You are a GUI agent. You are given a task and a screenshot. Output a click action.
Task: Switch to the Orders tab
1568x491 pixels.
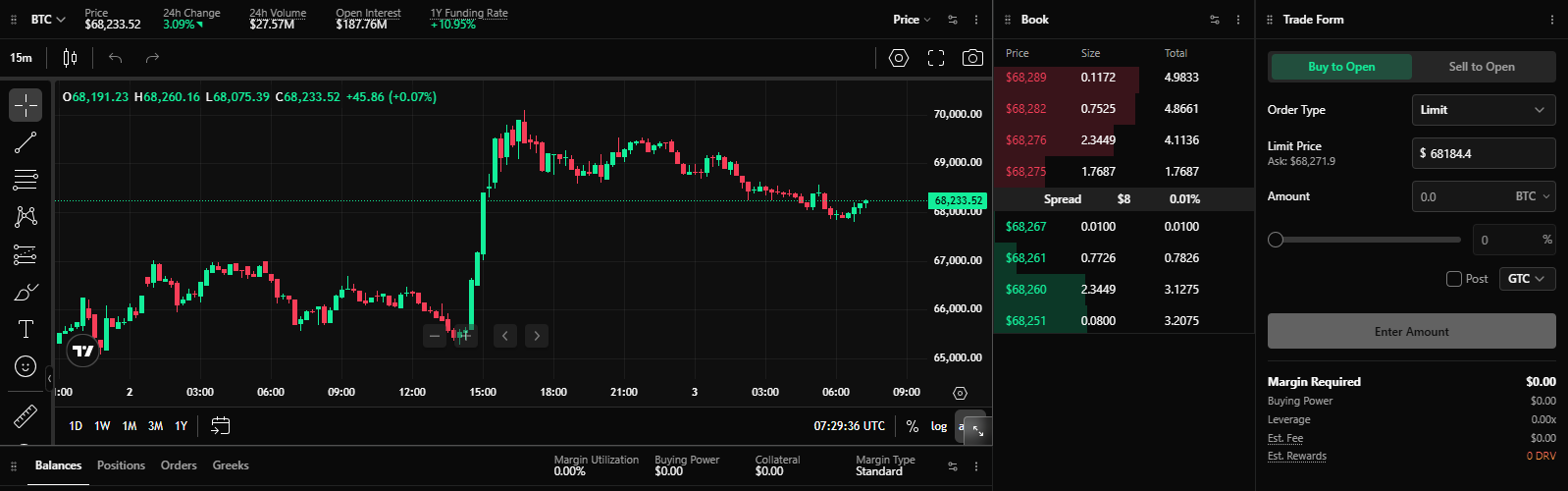tap(179, 465)
